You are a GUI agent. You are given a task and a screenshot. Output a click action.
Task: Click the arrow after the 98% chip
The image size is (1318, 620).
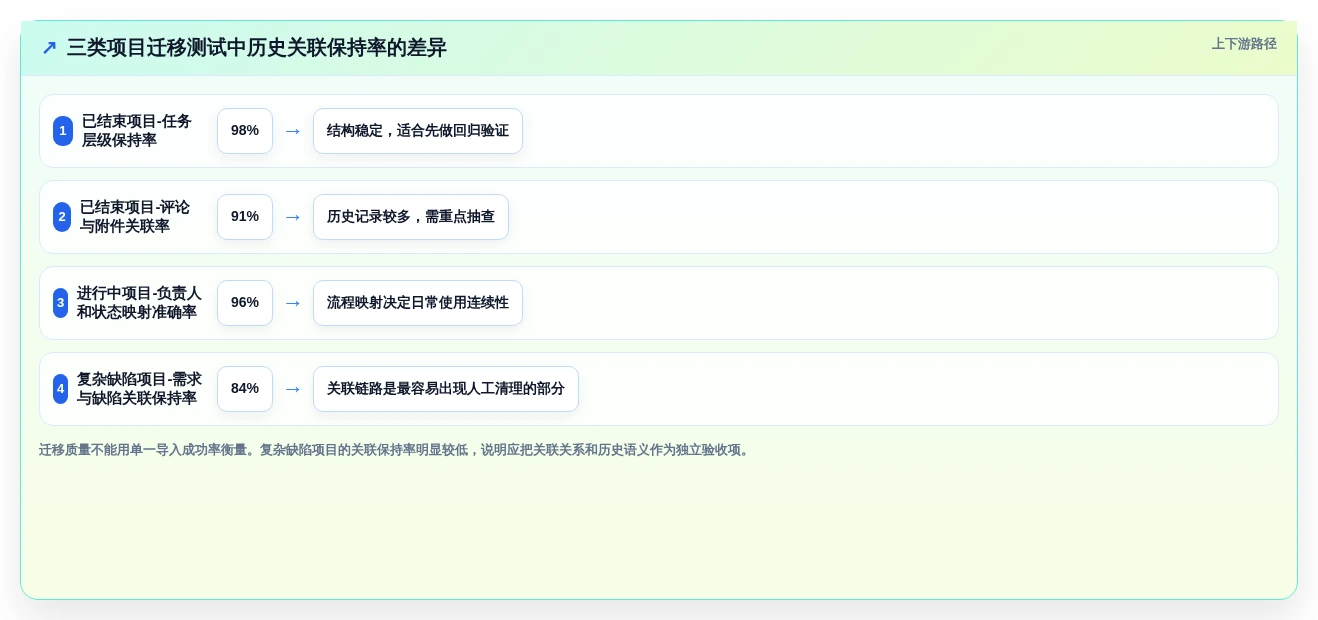point(293,131)
